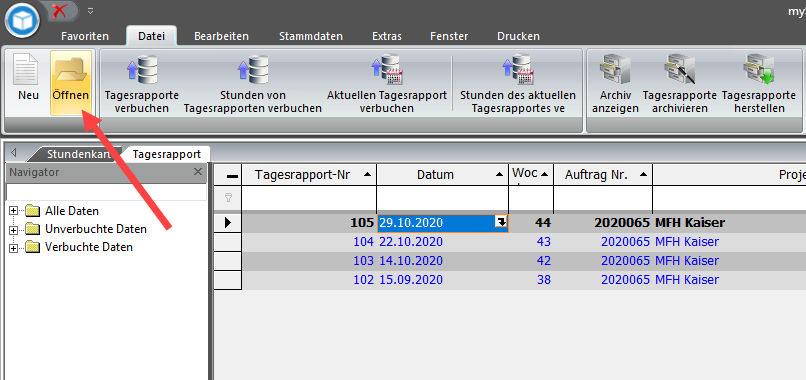The height and width of the screenshot is (380, 806).
Task: Click the blue cube application button
Action: click(x=22, y=21)
